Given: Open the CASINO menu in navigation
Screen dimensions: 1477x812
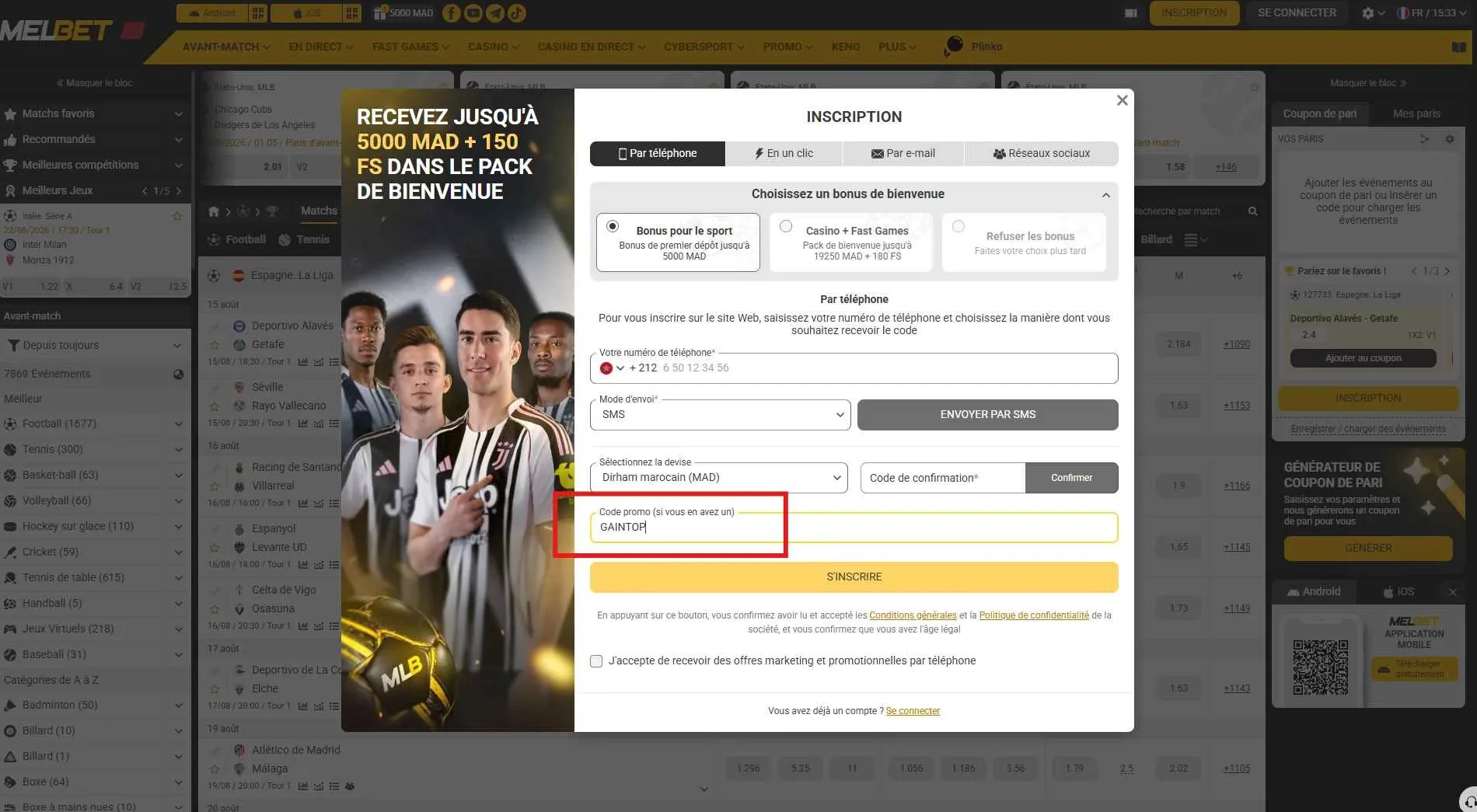Looking at the screenshot, I should [x=493, y=47].
